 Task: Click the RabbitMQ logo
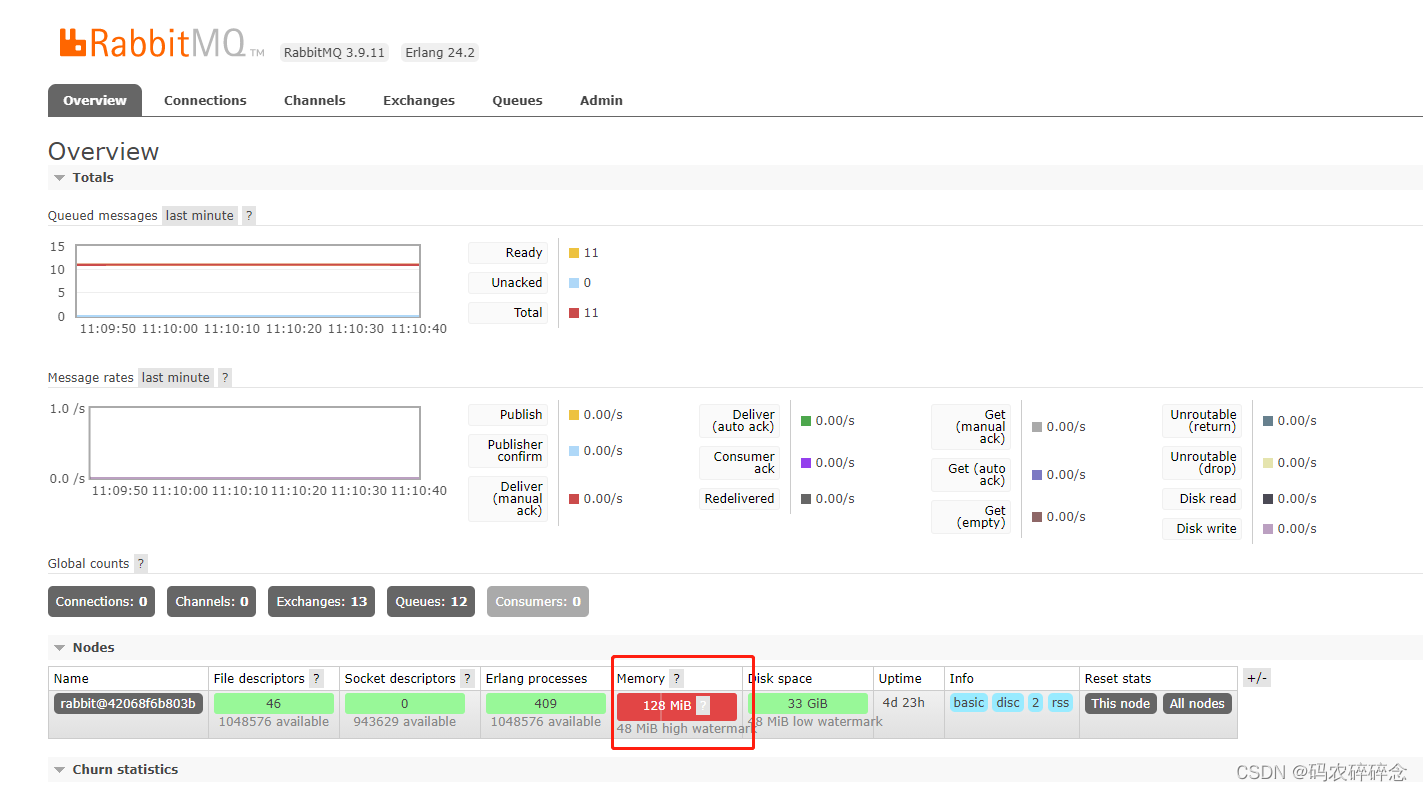click(x=162, y=42)
